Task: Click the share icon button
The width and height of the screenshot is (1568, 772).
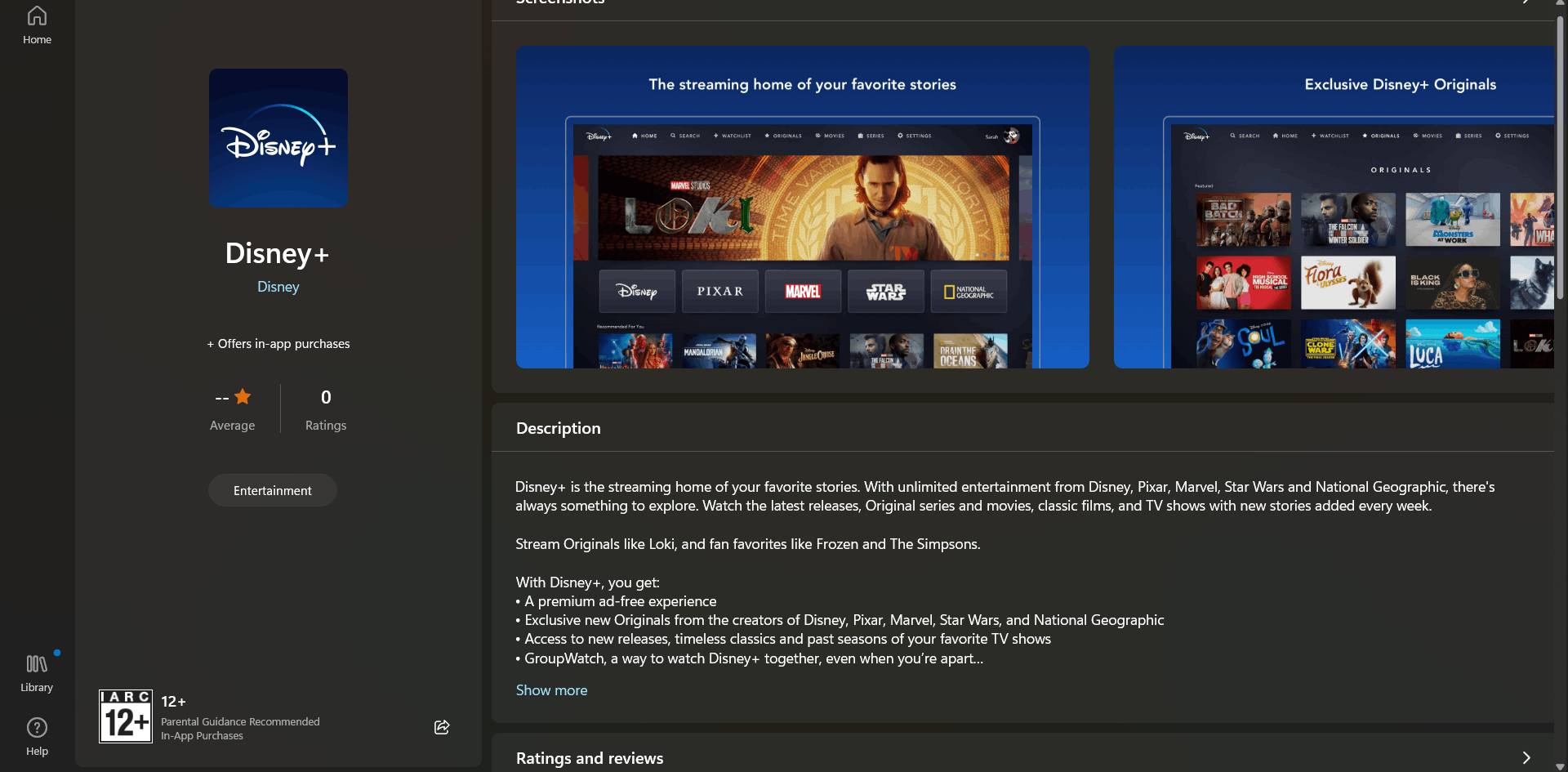Action: (442, 727)
